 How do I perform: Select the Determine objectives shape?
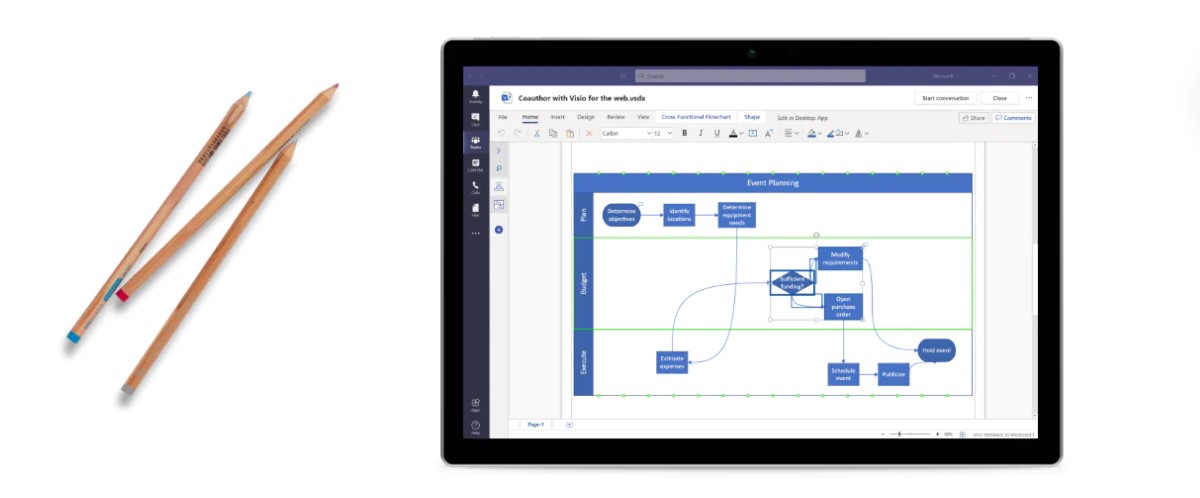click(621, 214)
